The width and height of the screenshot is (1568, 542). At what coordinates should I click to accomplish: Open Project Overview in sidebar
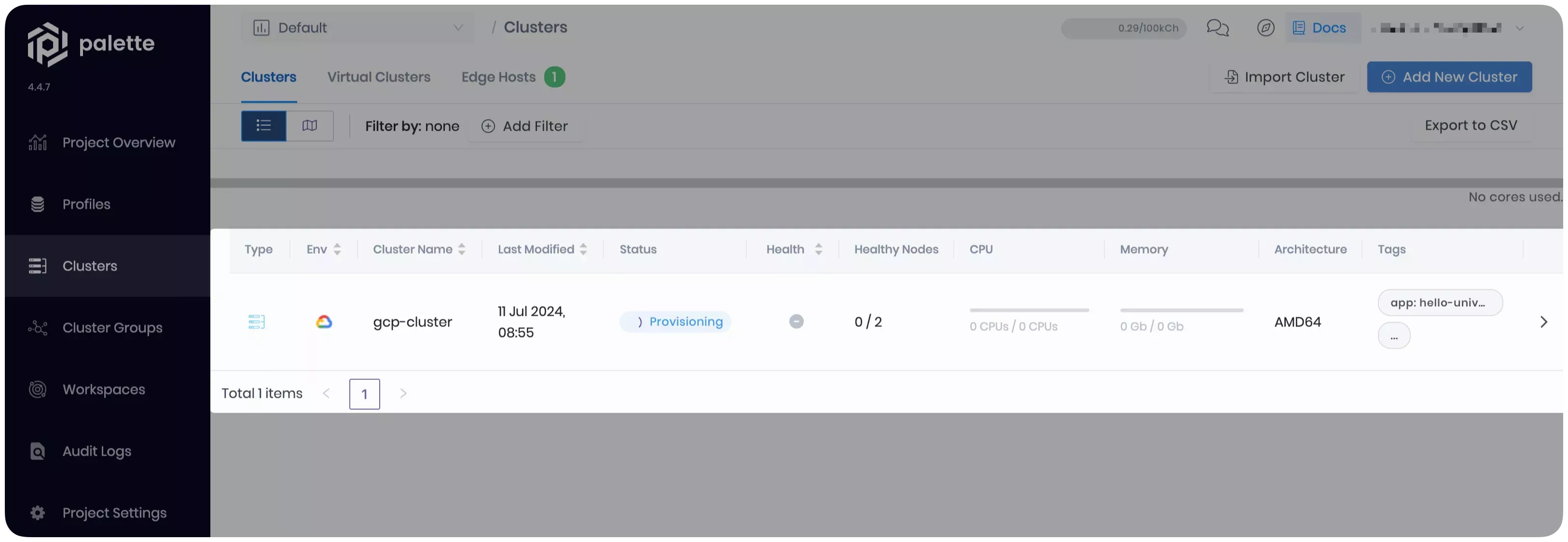[118, 142]
